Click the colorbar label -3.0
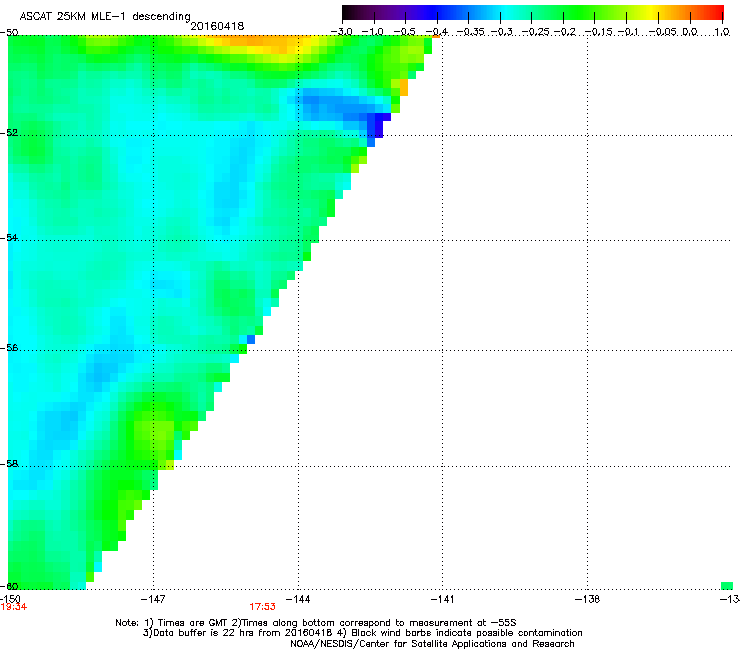Screen dimensions: 740x650 [x=342, y=32]
